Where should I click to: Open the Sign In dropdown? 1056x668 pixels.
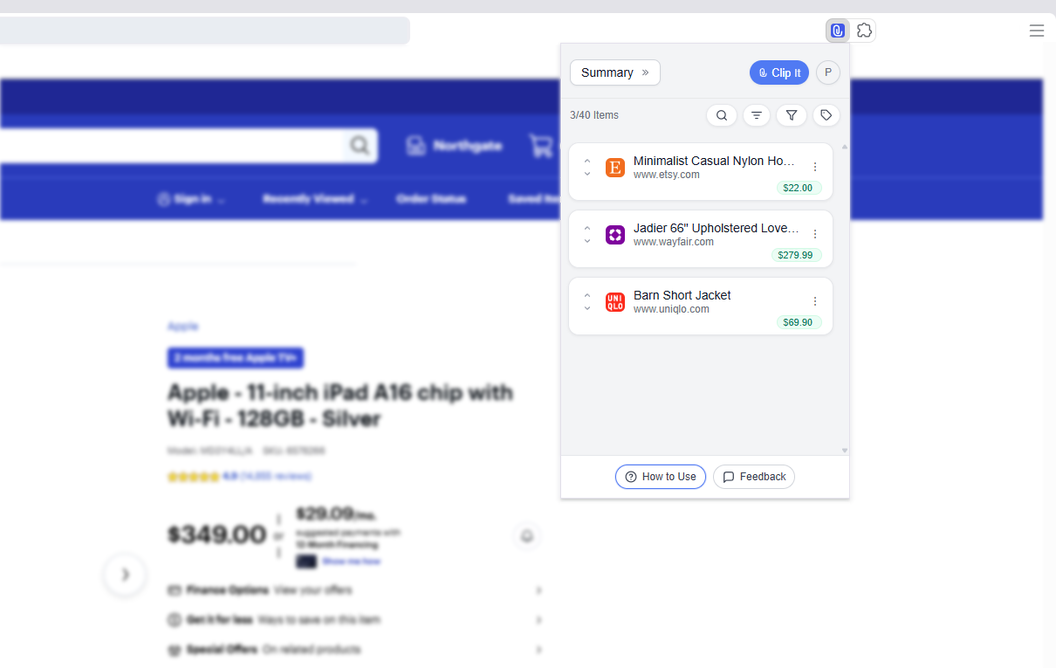(x=191, y=199)
